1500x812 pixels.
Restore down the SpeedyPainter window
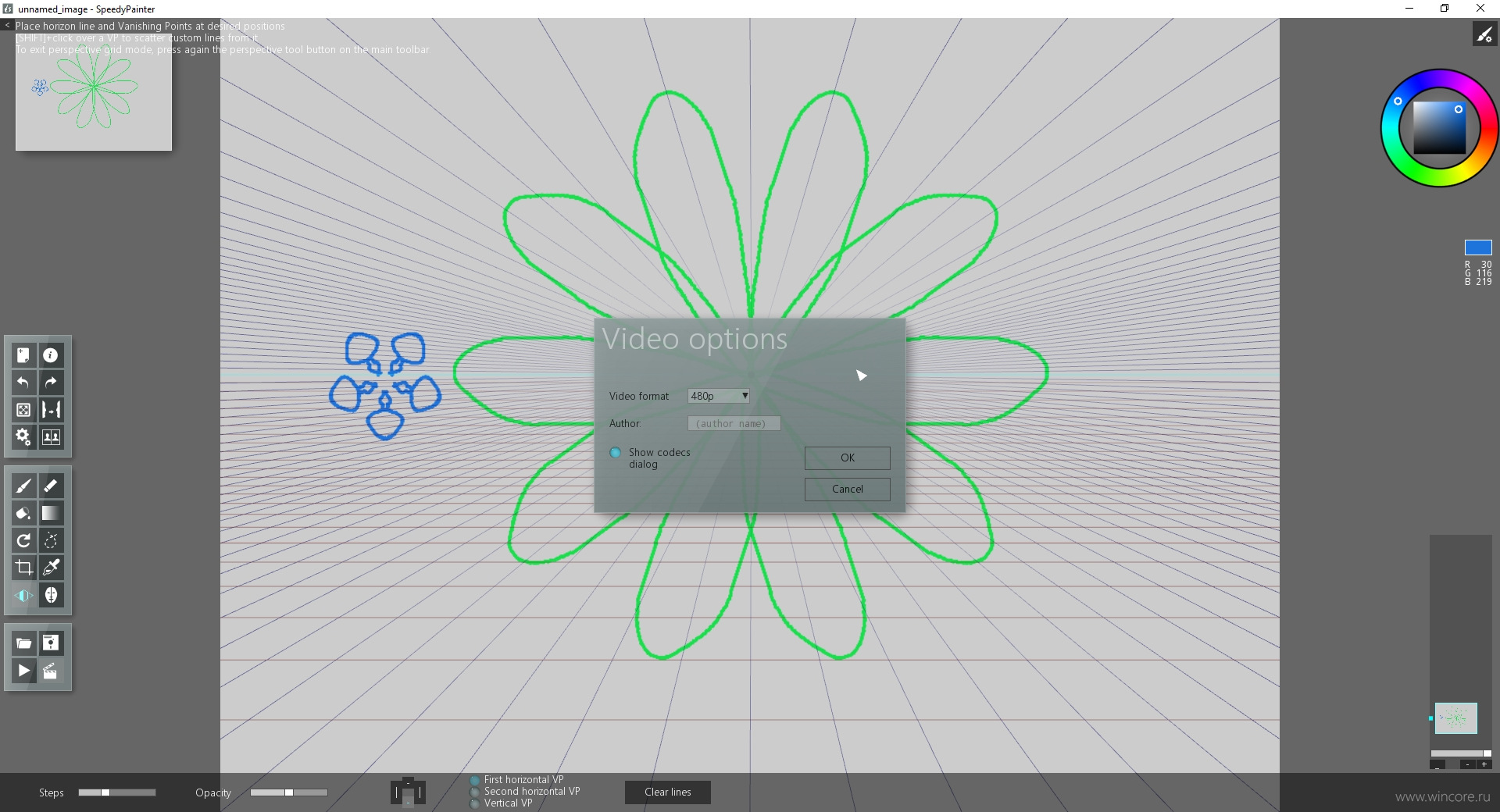click(1445, 9)
